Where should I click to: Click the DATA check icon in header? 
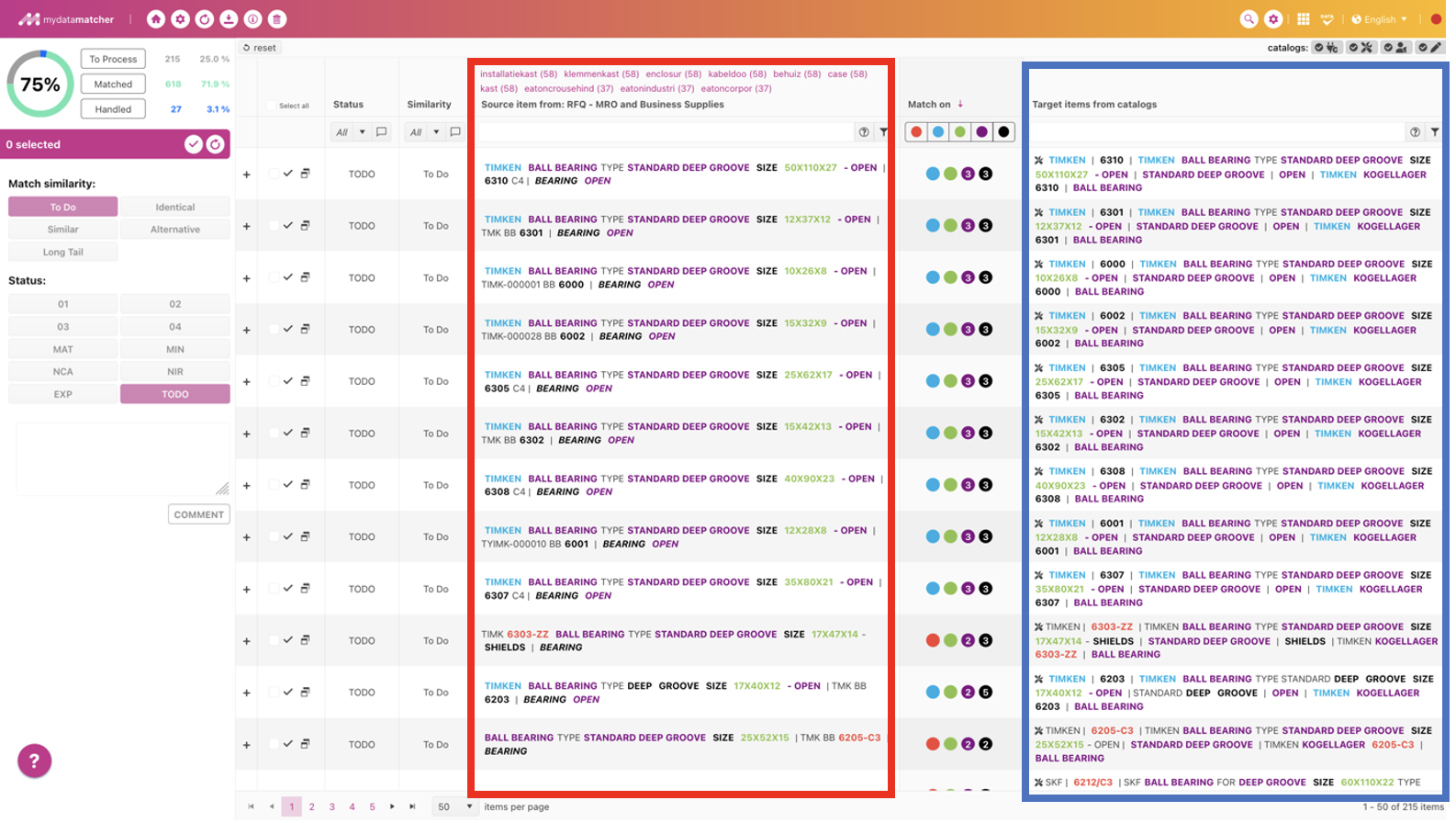pos(1327,19)
